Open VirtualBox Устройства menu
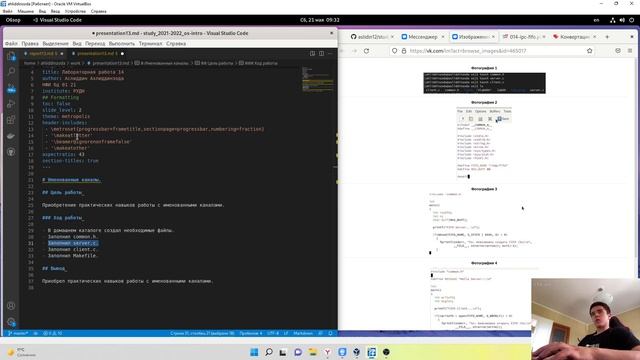 point(75,11)
